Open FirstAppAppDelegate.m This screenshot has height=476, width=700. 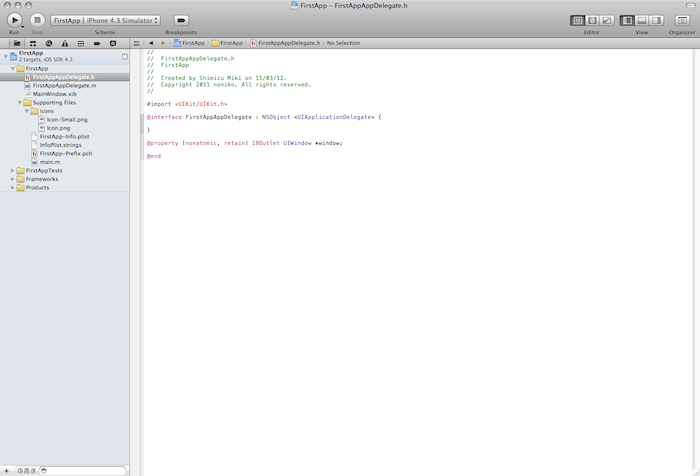pyautogui.click(x=65, y=86)
